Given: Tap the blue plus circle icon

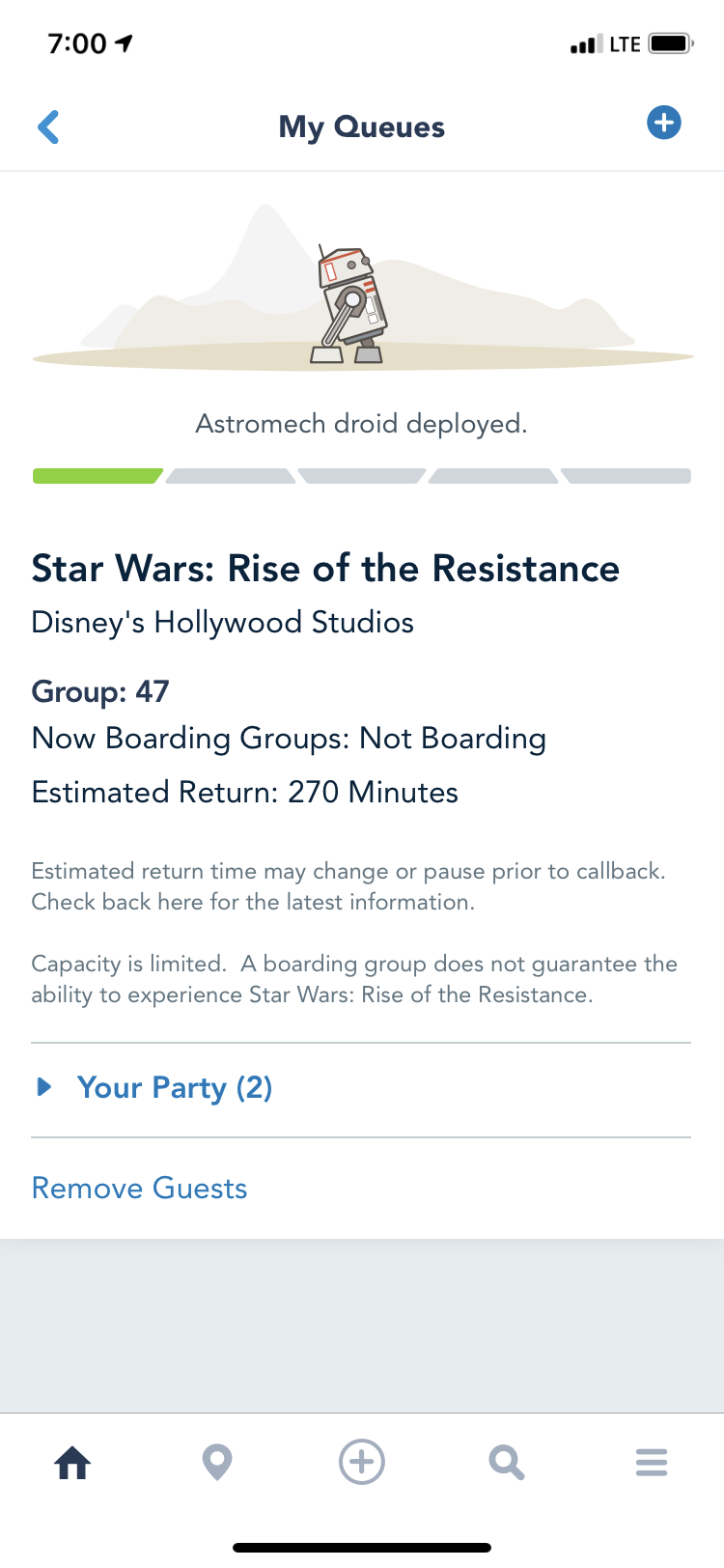Looking at the screenshot, I should [663, 123].
